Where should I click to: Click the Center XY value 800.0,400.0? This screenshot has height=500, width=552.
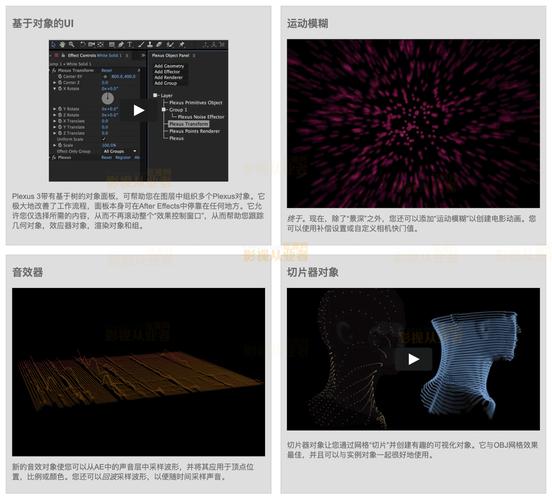point(124,76)
